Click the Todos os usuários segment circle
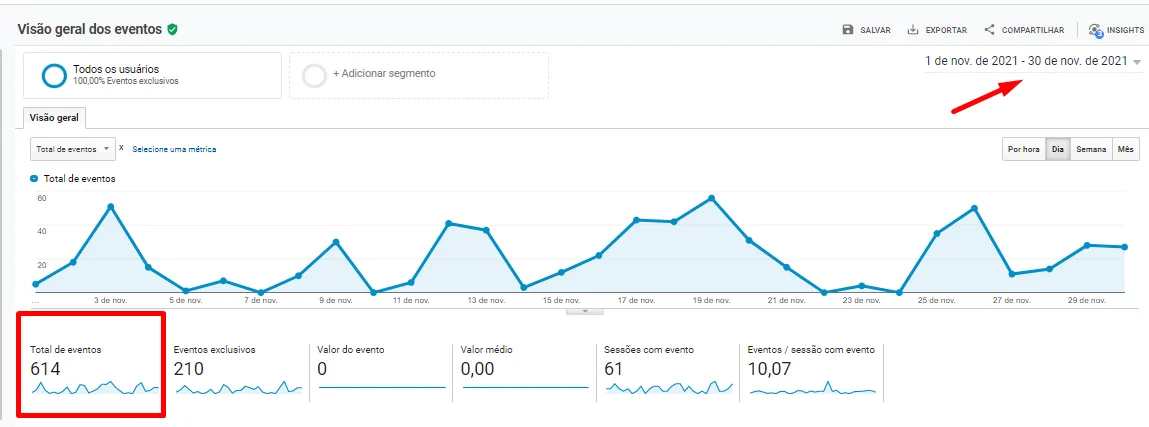The width and height of the screenshot is (1149, 427). (54, 75)
